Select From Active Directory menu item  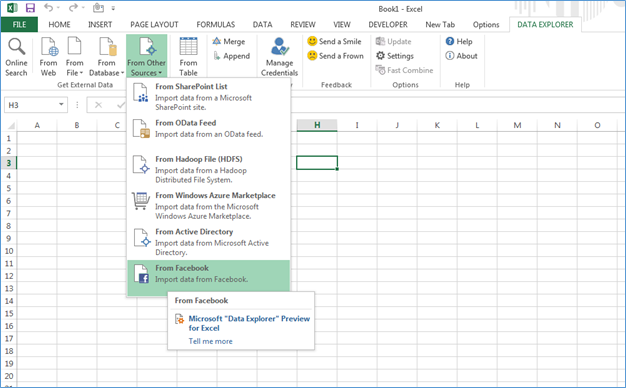click(x=208, y=242)
